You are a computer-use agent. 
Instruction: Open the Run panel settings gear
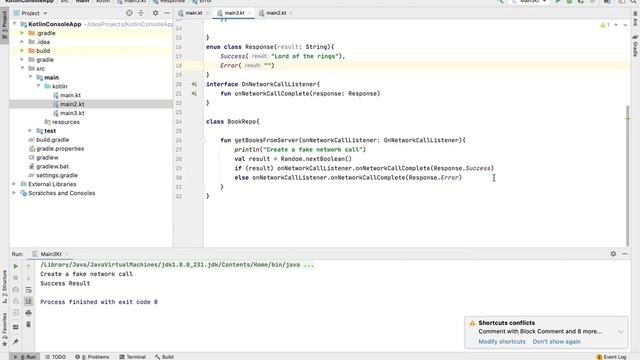[613, 254]
